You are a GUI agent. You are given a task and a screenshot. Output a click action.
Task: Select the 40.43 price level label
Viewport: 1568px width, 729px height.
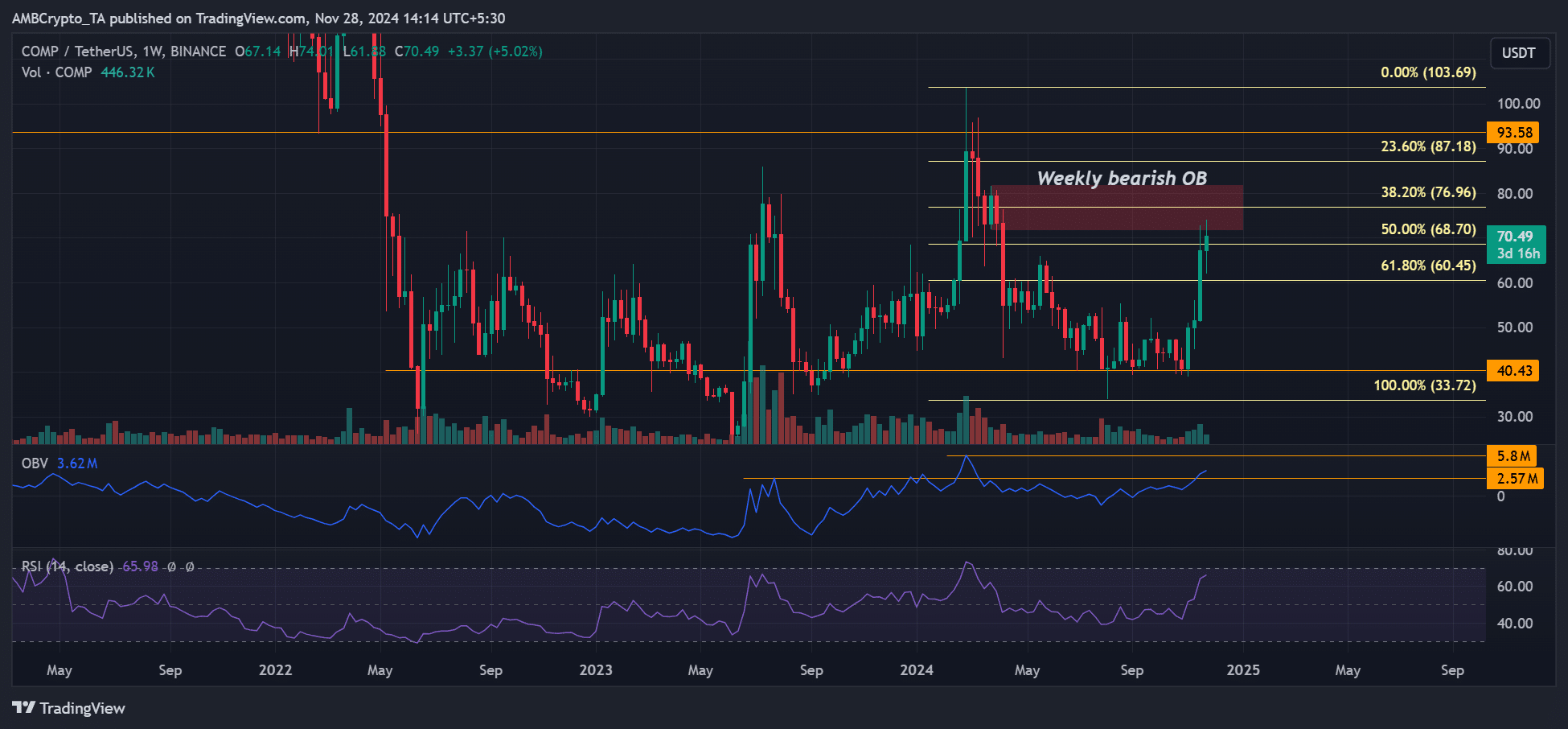click(1513, 370)
